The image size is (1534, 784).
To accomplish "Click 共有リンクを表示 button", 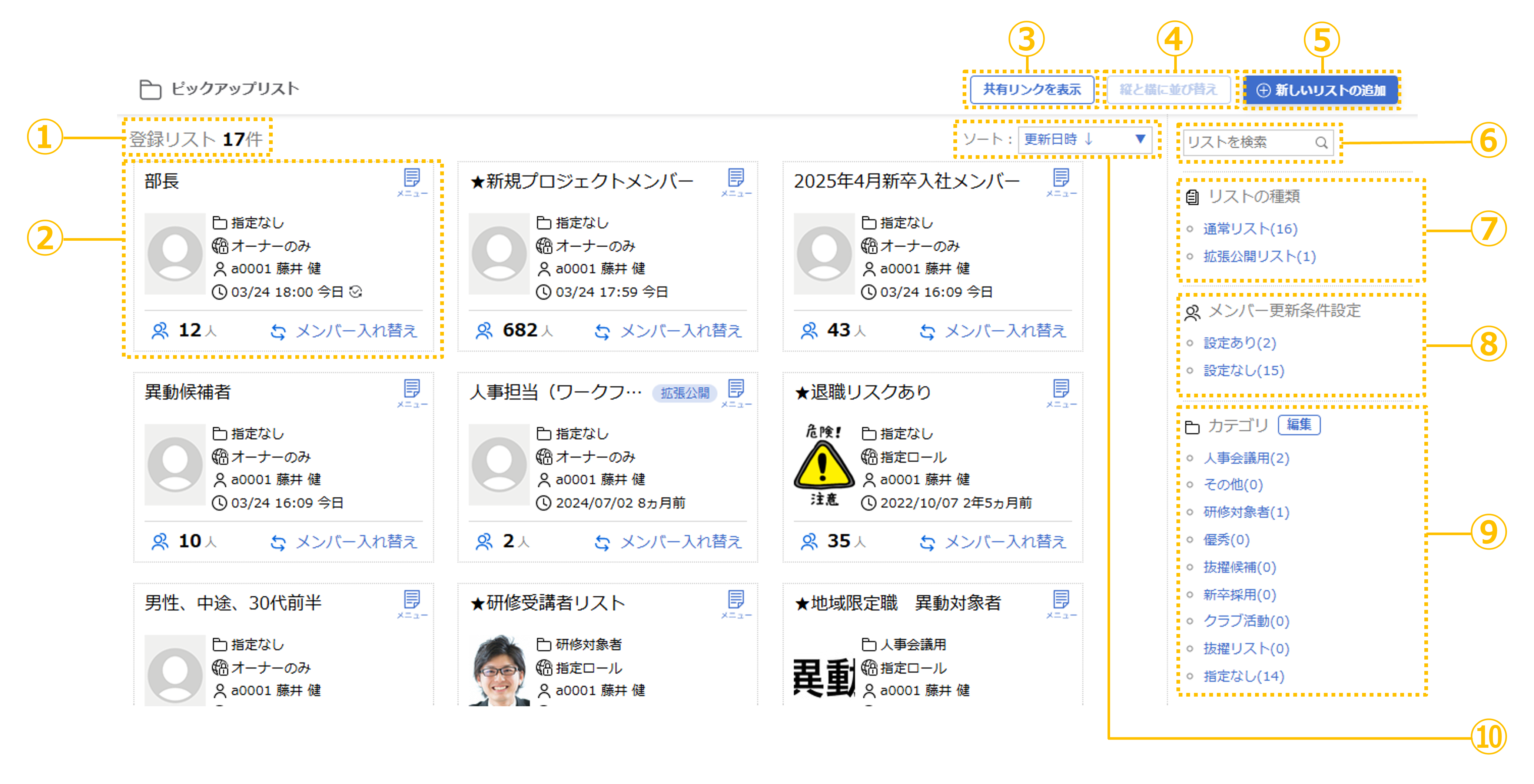I will tap(1032, 90).
